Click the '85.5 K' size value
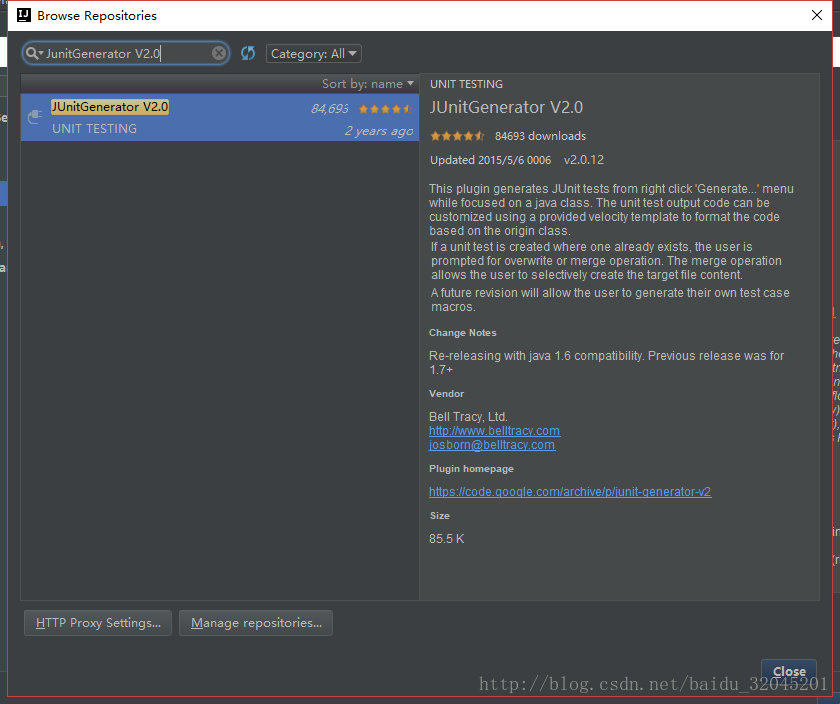The width and height of the screenshot is (840, 704). click(x=446, y=538)
